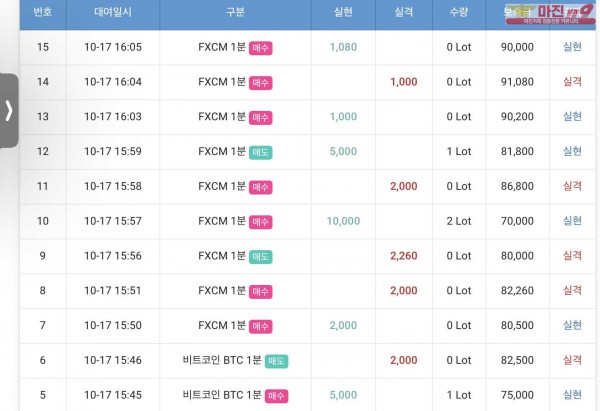Select the date 10-17 15:45
Viewport: 600px width, 411px height.
click(x=113, y=395)
